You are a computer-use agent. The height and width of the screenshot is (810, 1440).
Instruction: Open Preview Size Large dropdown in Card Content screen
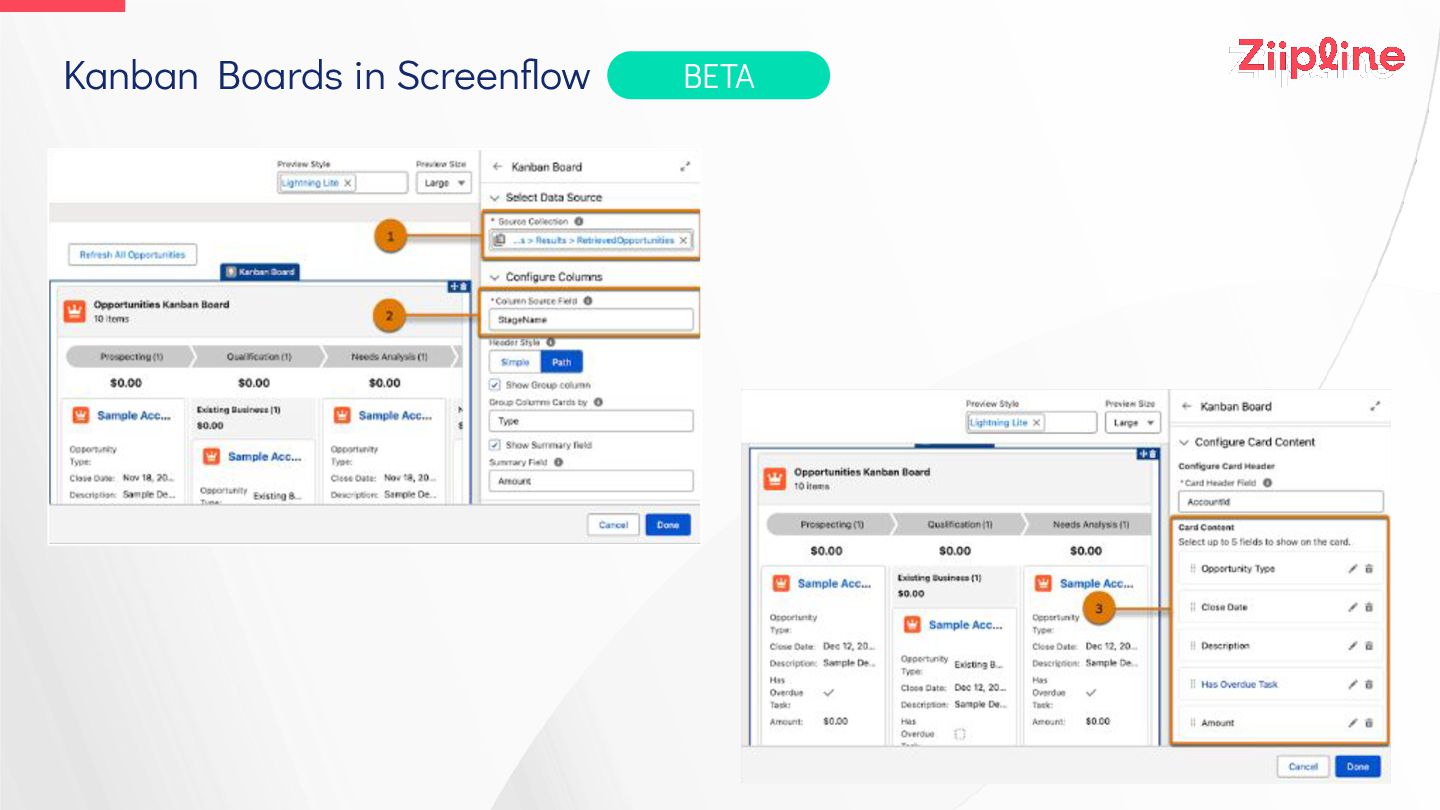tap(1132, 422)
